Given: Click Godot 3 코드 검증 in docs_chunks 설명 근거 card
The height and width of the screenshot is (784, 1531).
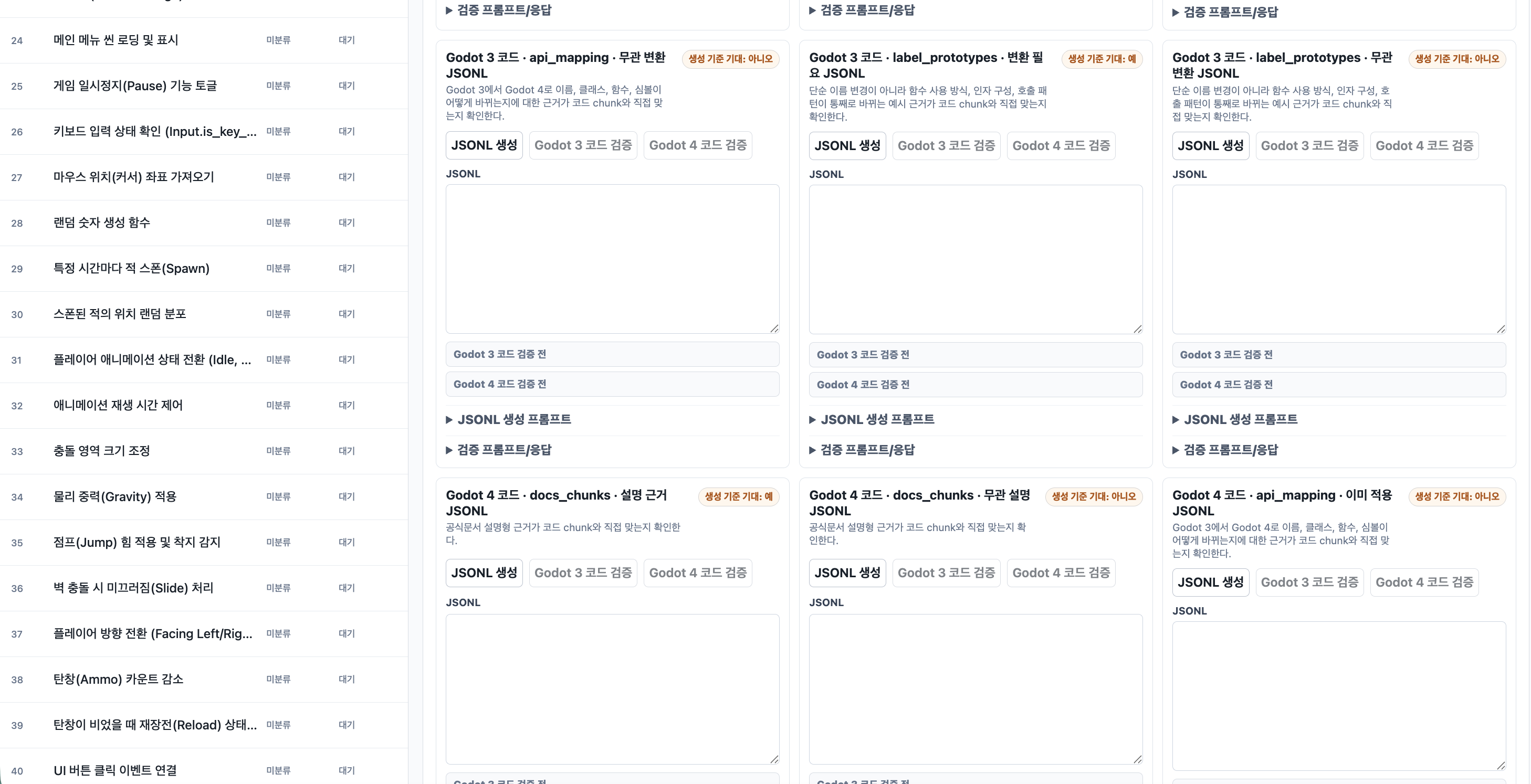Looking at the screenshot, I should (x=582, y=573).
